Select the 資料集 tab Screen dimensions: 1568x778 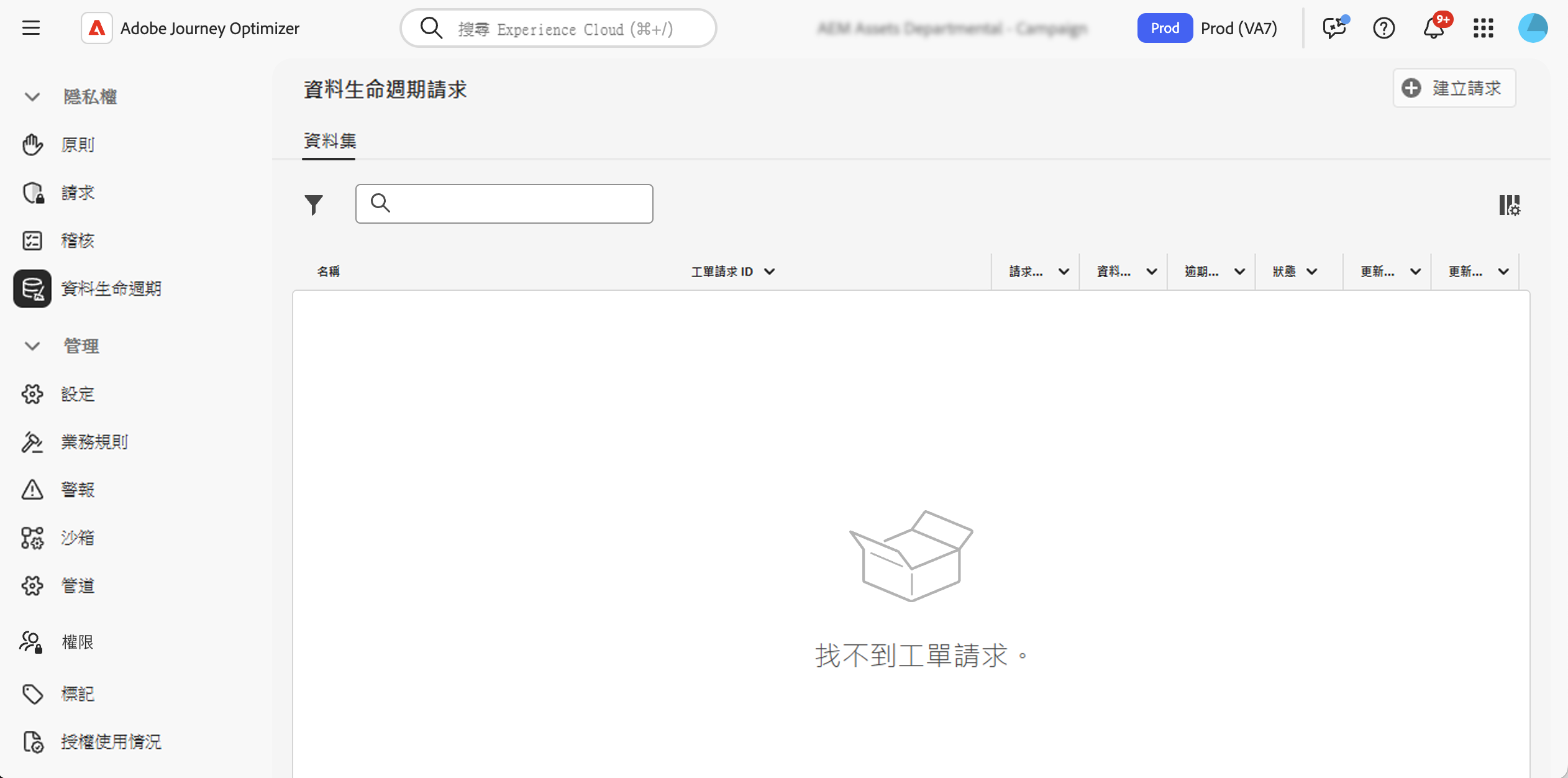(329, 141)
